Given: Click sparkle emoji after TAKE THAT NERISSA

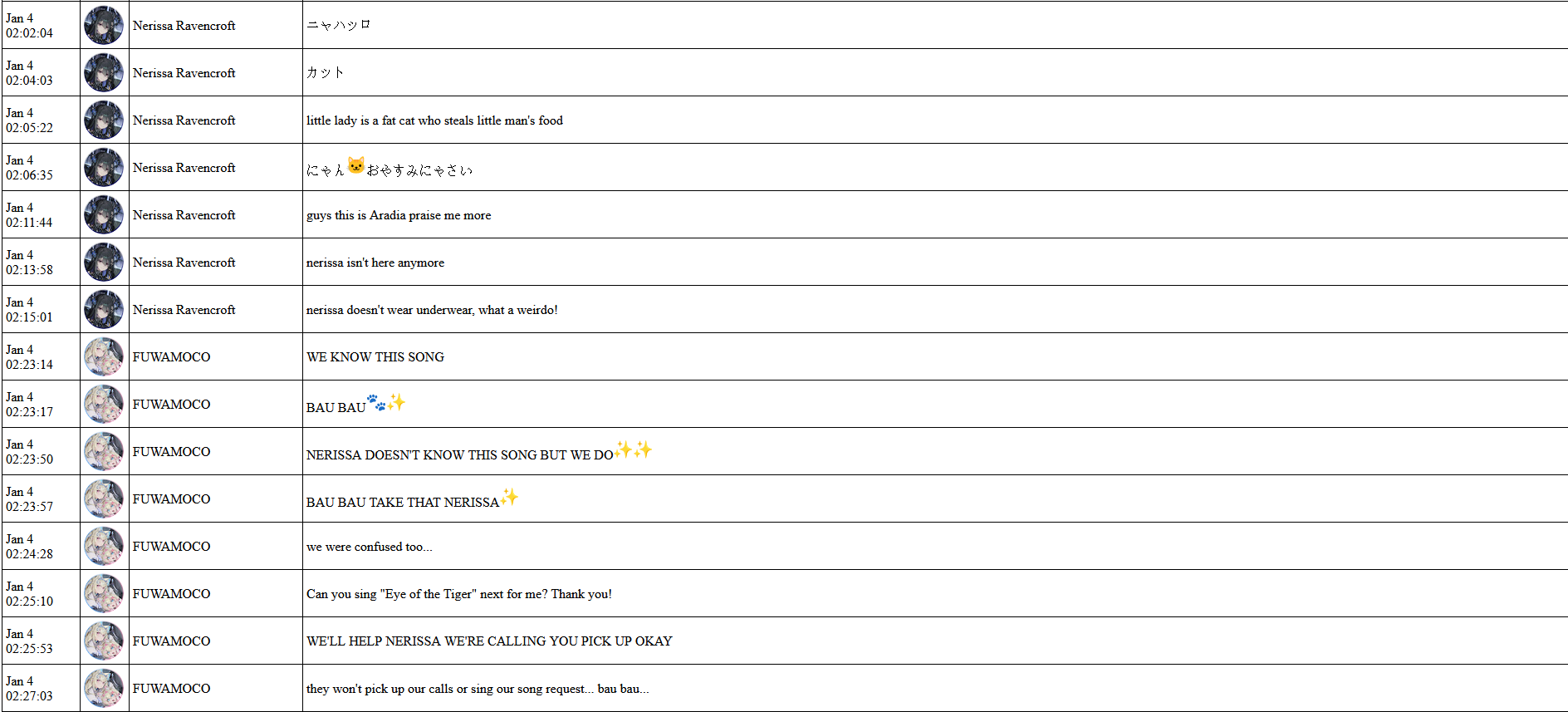Looking at the screenshot, I should click(x=509, y=497).
